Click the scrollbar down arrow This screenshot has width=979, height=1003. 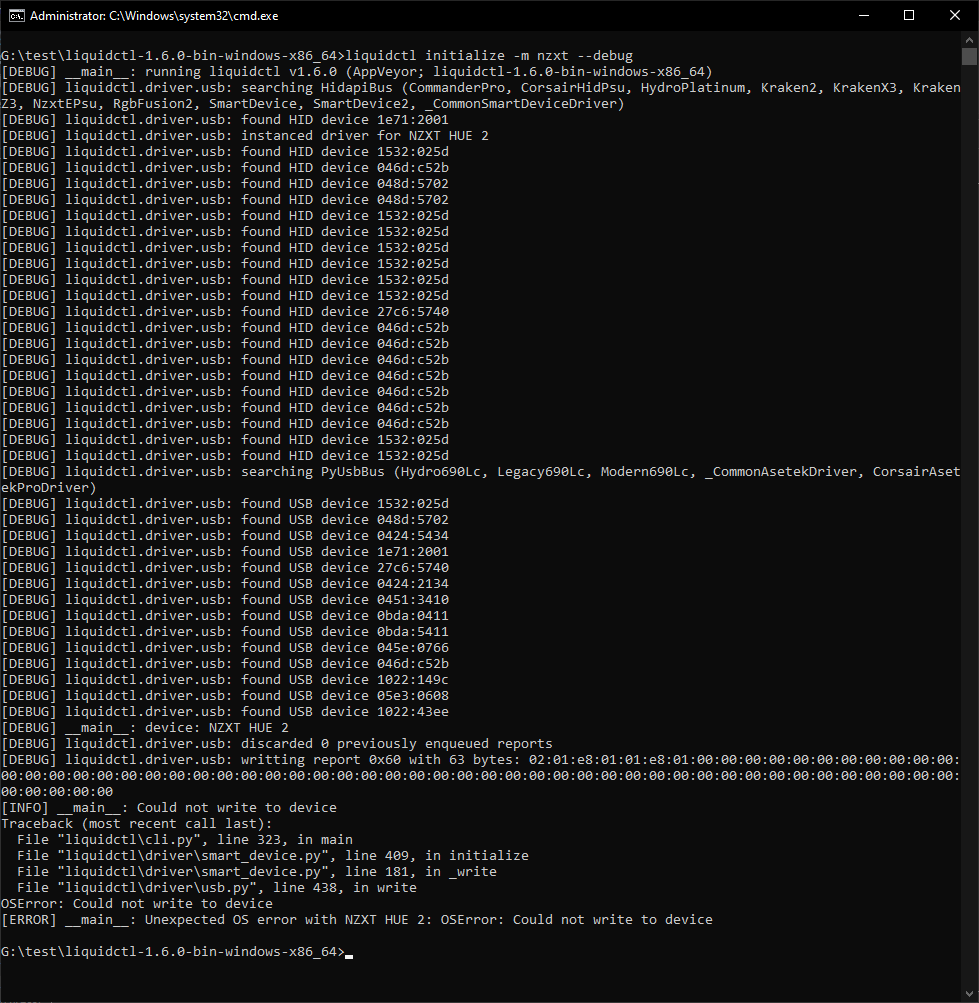pyautogui.click(x=969, y=993)
